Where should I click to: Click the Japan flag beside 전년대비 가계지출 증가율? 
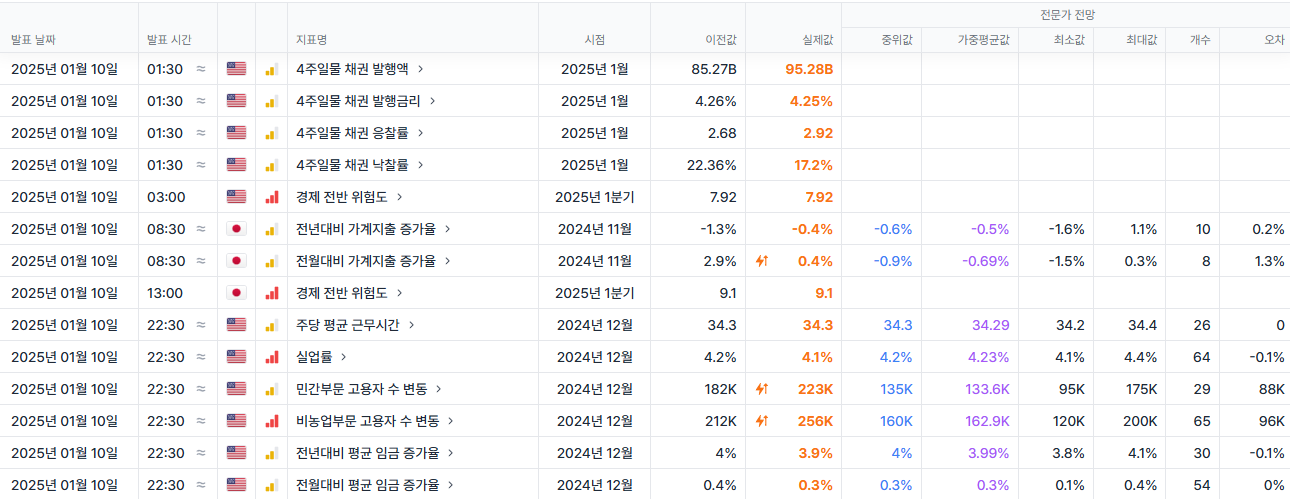point(236,229)
